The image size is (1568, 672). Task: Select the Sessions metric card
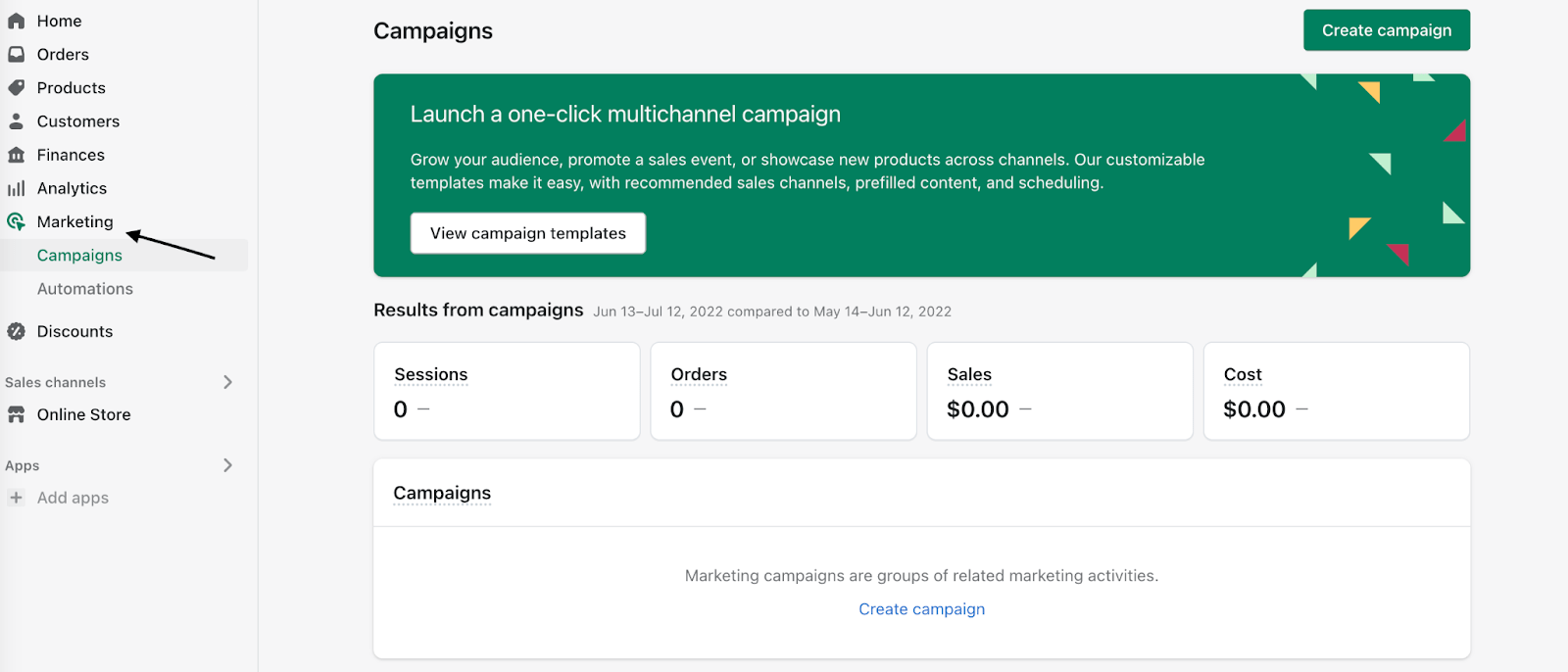[507, 391]
